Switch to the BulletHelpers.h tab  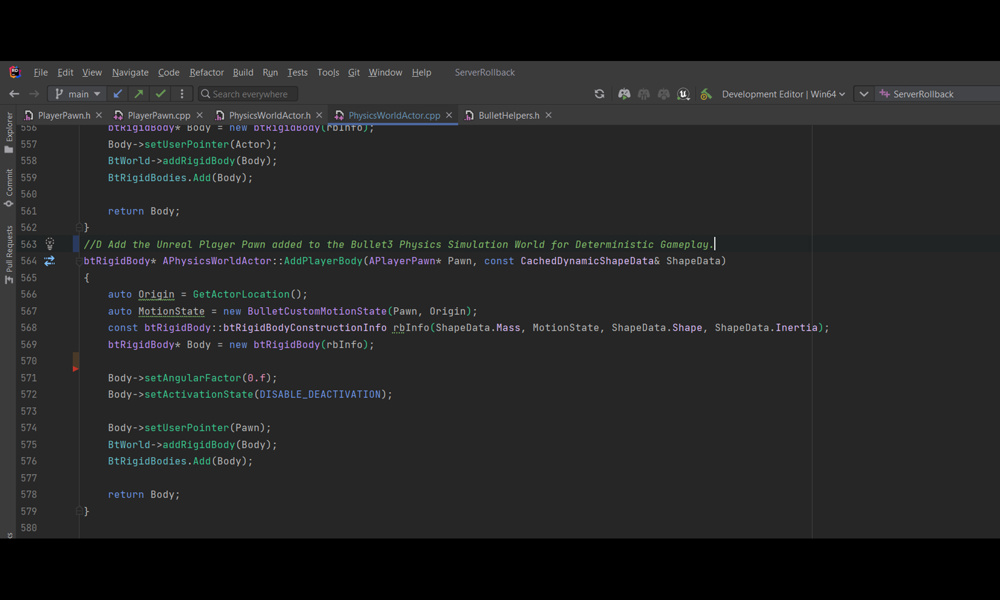click(508, 116)
